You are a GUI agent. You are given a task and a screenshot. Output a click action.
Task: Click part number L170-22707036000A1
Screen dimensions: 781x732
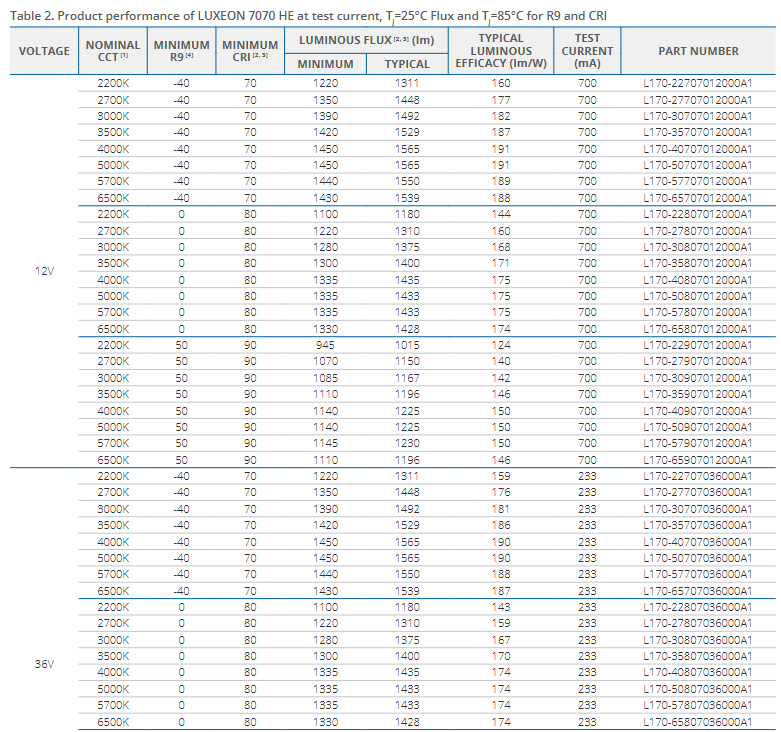[x=698, y=476]
